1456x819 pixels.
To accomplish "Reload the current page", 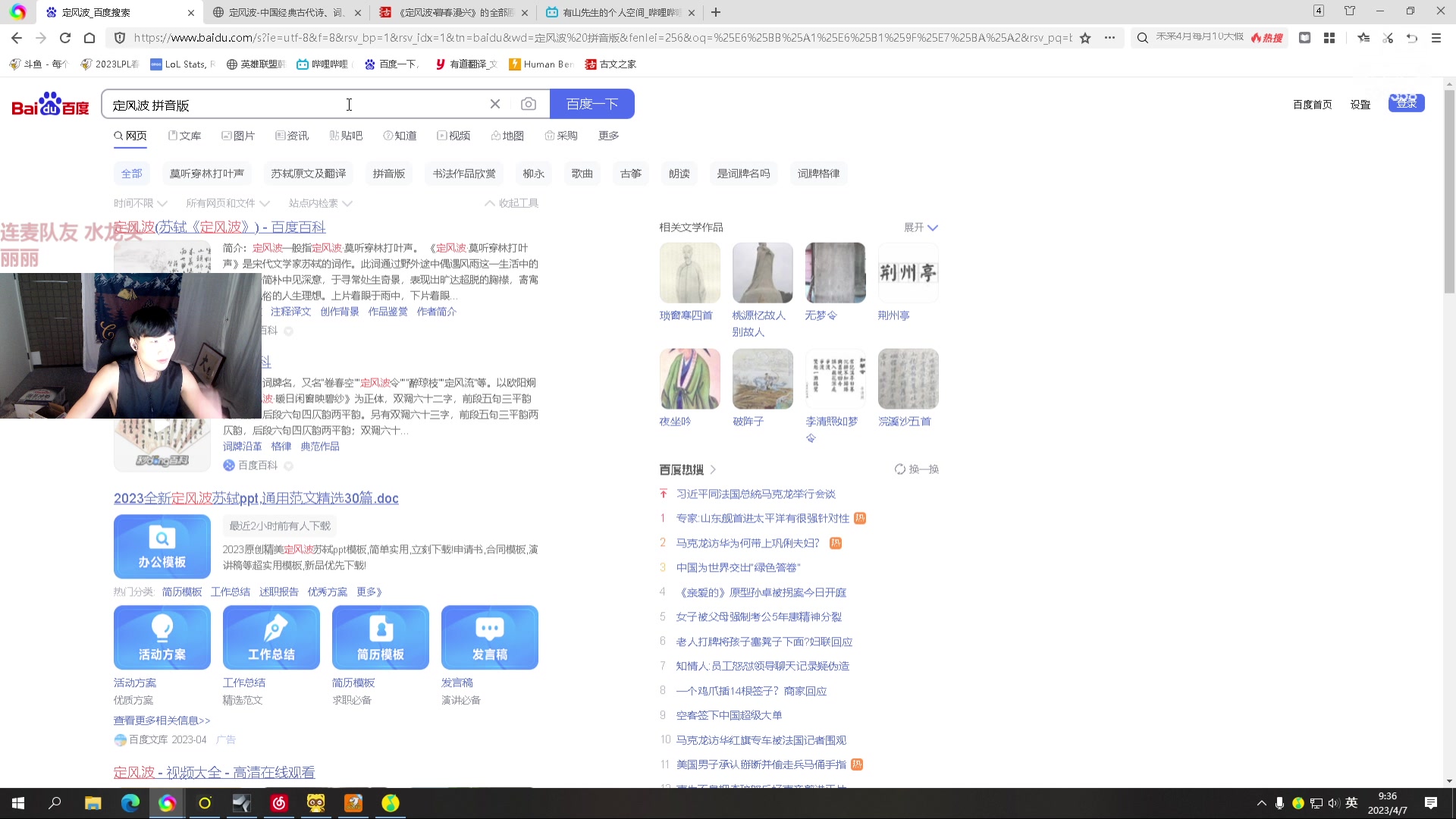I will [x=65, y=38].
